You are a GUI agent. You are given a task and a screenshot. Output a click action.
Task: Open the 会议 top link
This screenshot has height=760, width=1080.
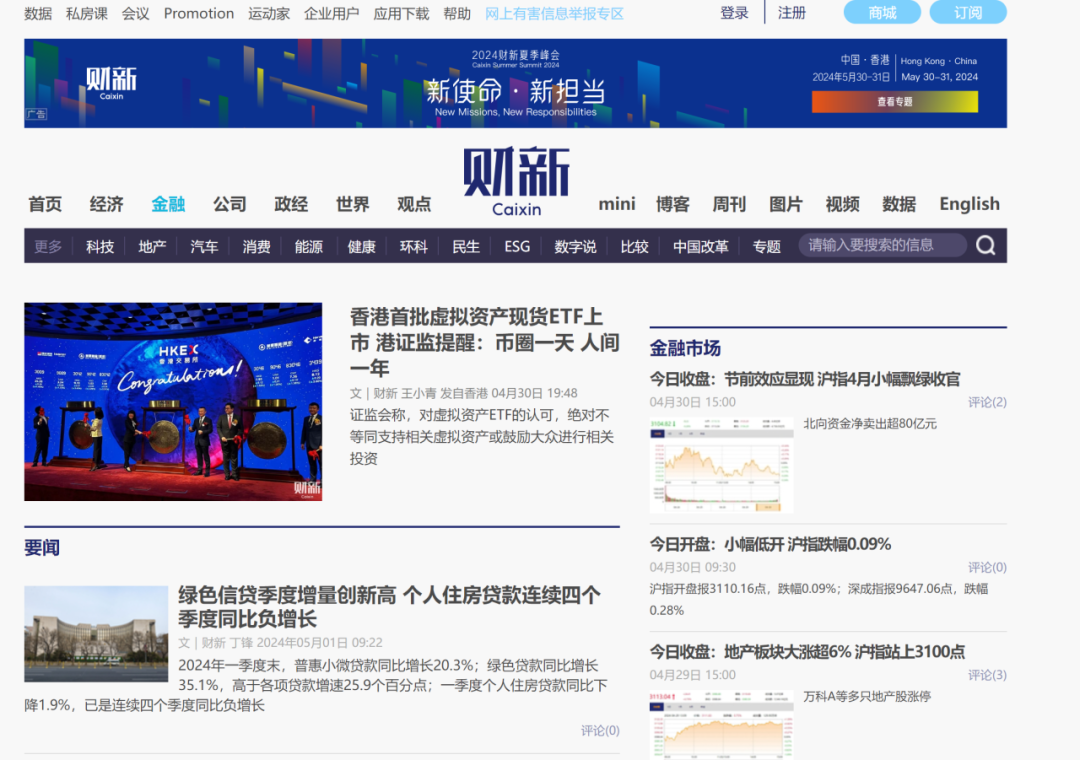click(x=136, y=14)
